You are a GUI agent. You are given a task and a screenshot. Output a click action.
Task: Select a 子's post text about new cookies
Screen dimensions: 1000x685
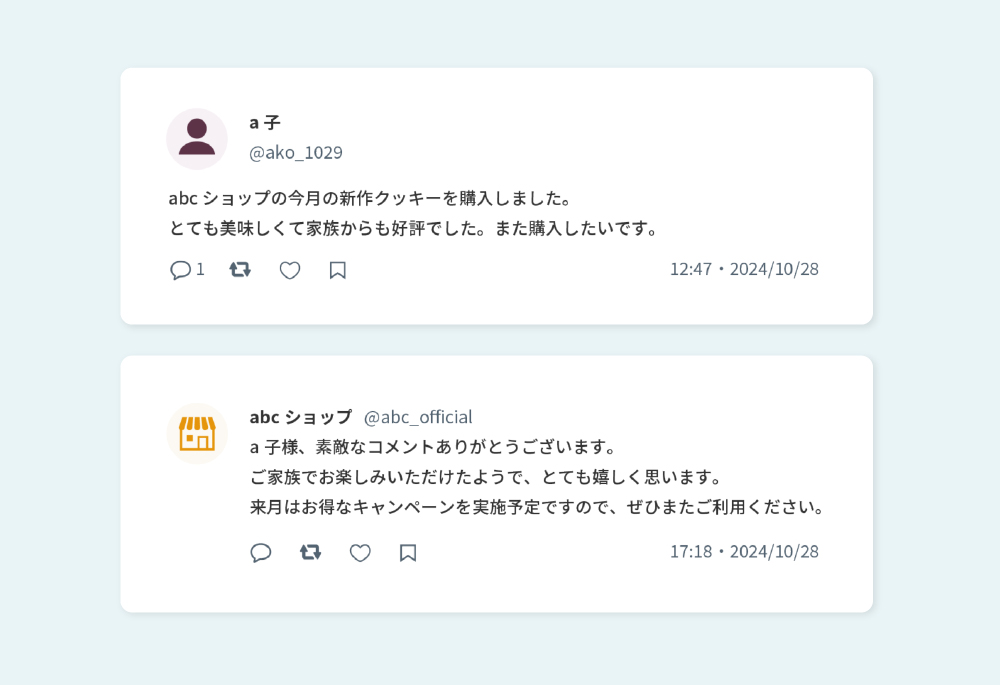(413, 213)
